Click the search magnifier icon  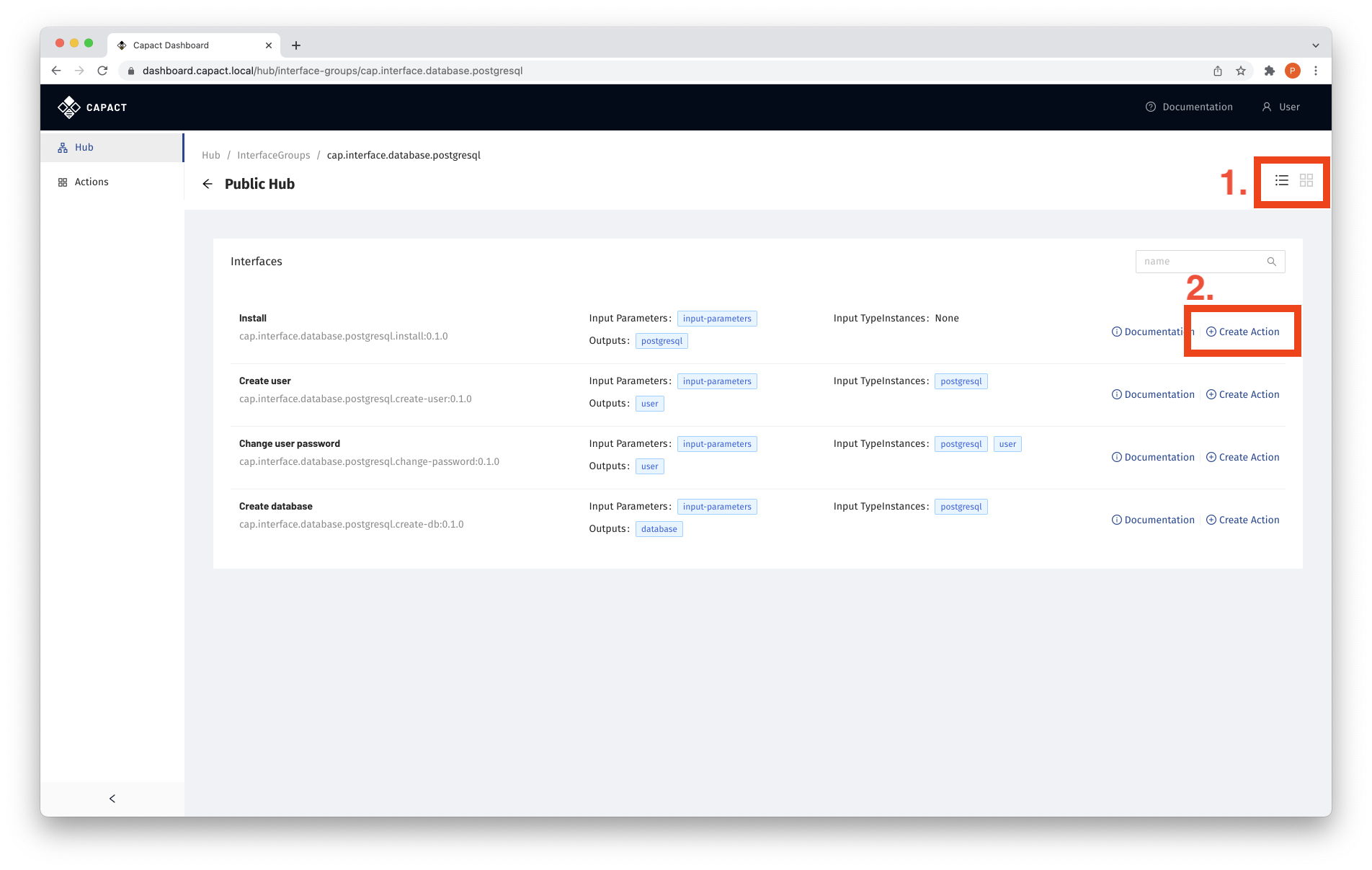point(1271,262)
